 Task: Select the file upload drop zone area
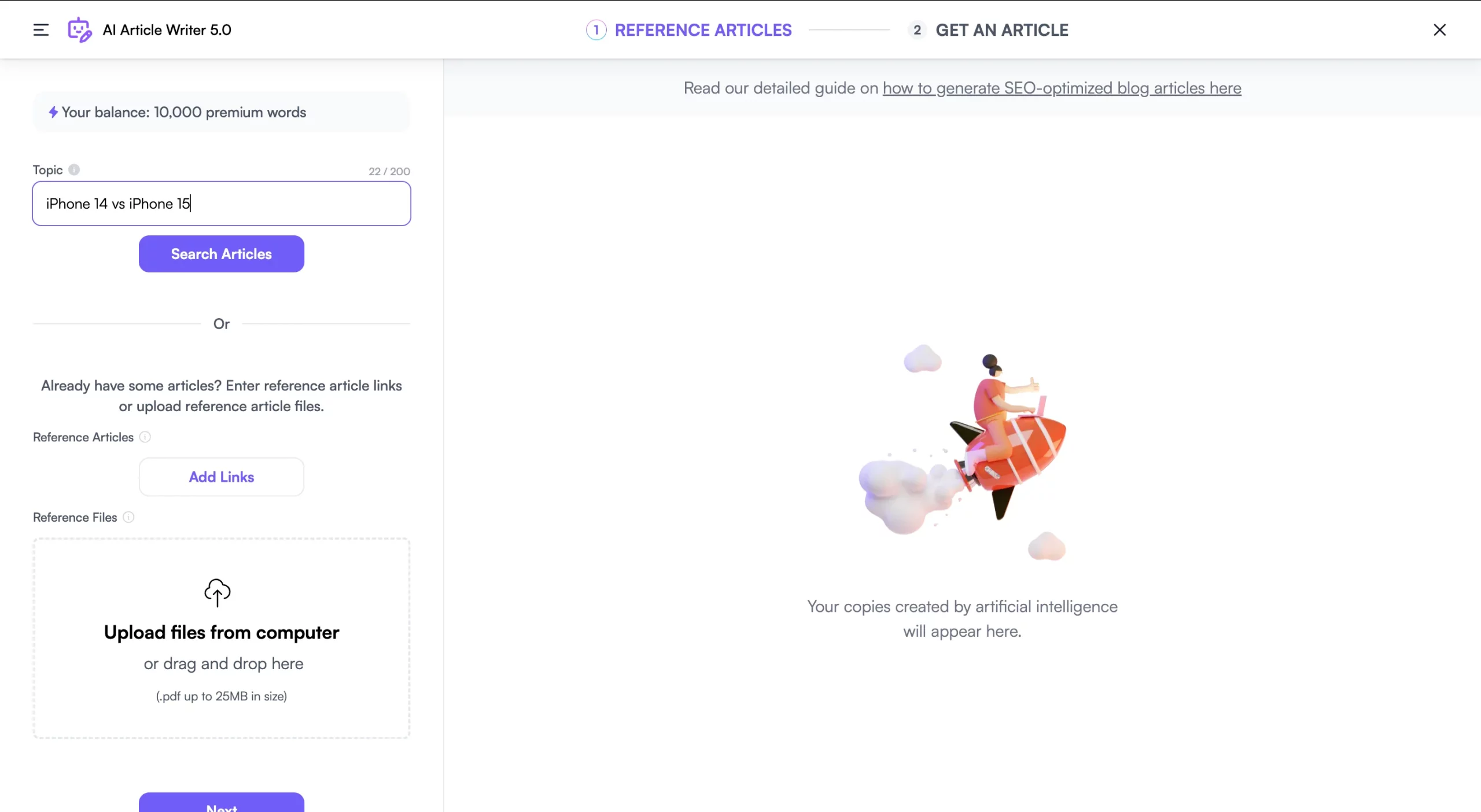click(221, 638)
